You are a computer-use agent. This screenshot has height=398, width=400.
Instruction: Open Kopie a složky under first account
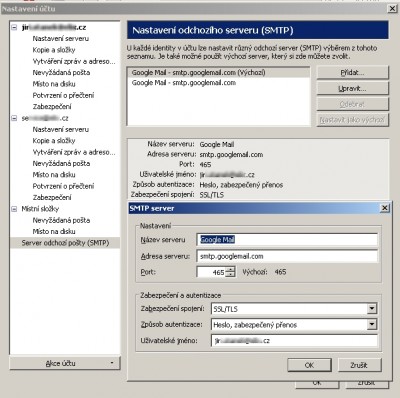pyautogui.click(x=54, y=50)
